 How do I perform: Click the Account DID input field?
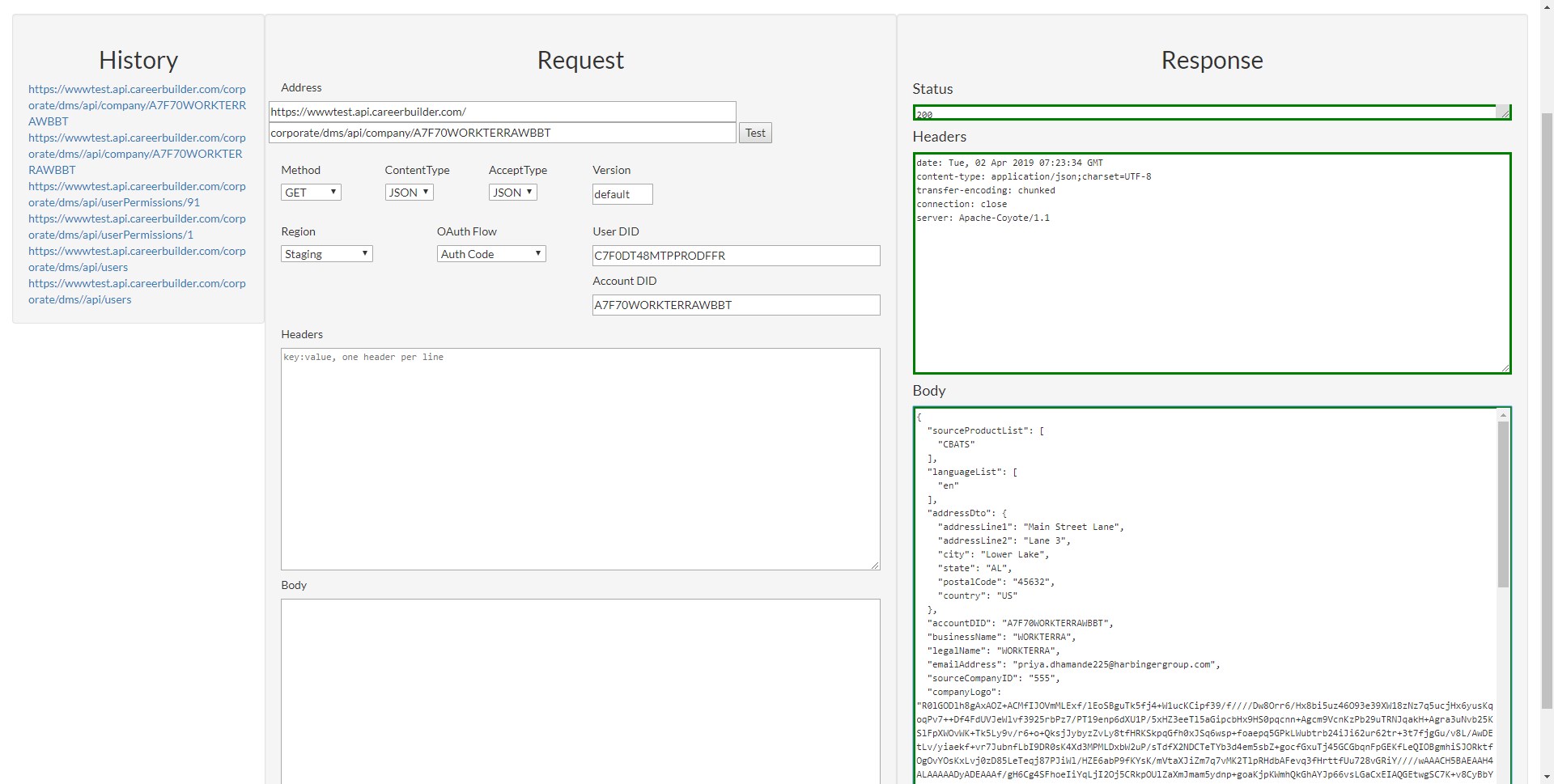coord(736,305)
